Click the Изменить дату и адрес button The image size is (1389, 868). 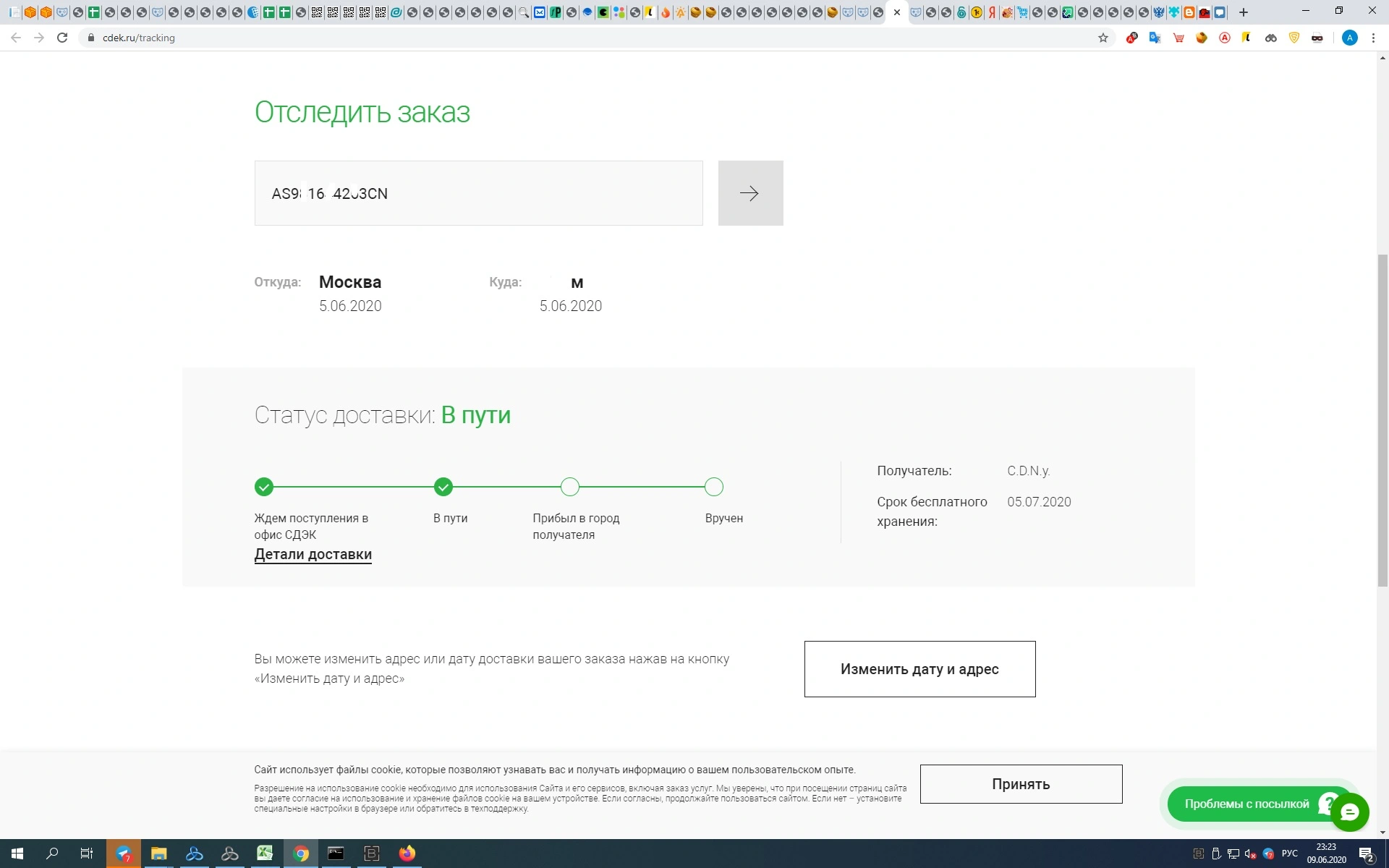pyautogui.click(x=919, y=669)
